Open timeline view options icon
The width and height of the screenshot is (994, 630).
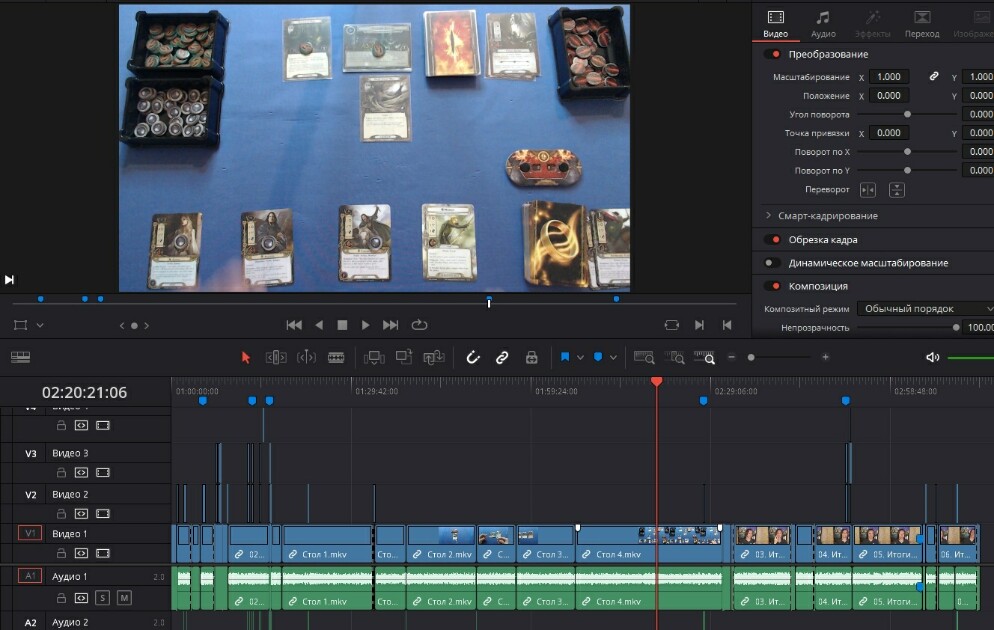pyautogui.click(x=20, y=357)
